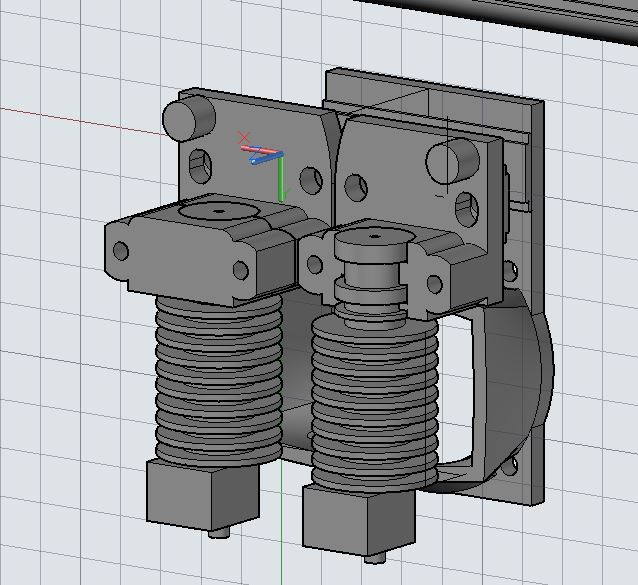Select the blue axis handle of the gizmo
This screenshot has height=585, width=638.
(x=258, y=158)
